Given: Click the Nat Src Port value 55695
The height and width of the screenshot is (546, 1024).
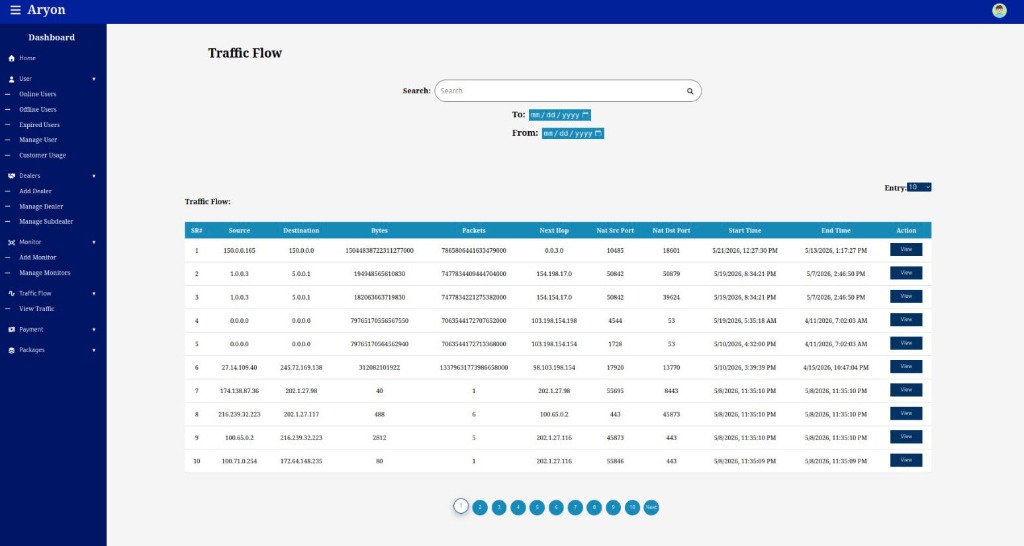Looking at the screenshot, I should [x=615, y=391].
